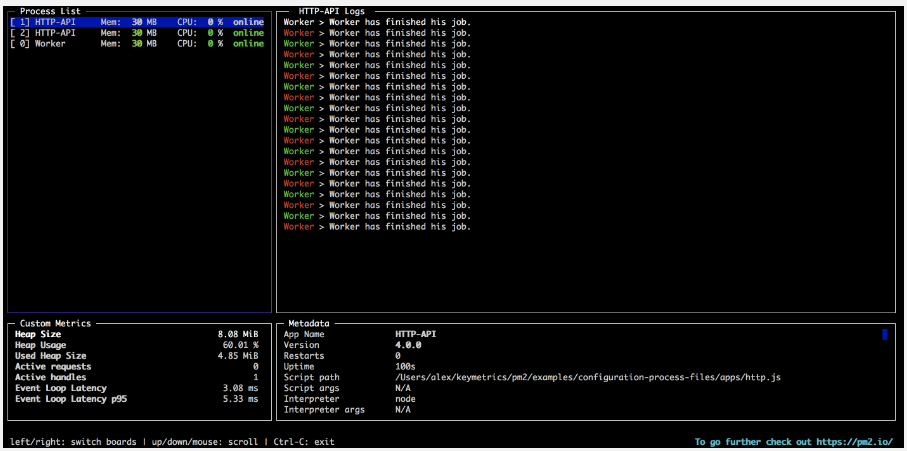Click the Heap Size metric row
907x451 pixels.
pyautogui.click(x=137, y=334)
